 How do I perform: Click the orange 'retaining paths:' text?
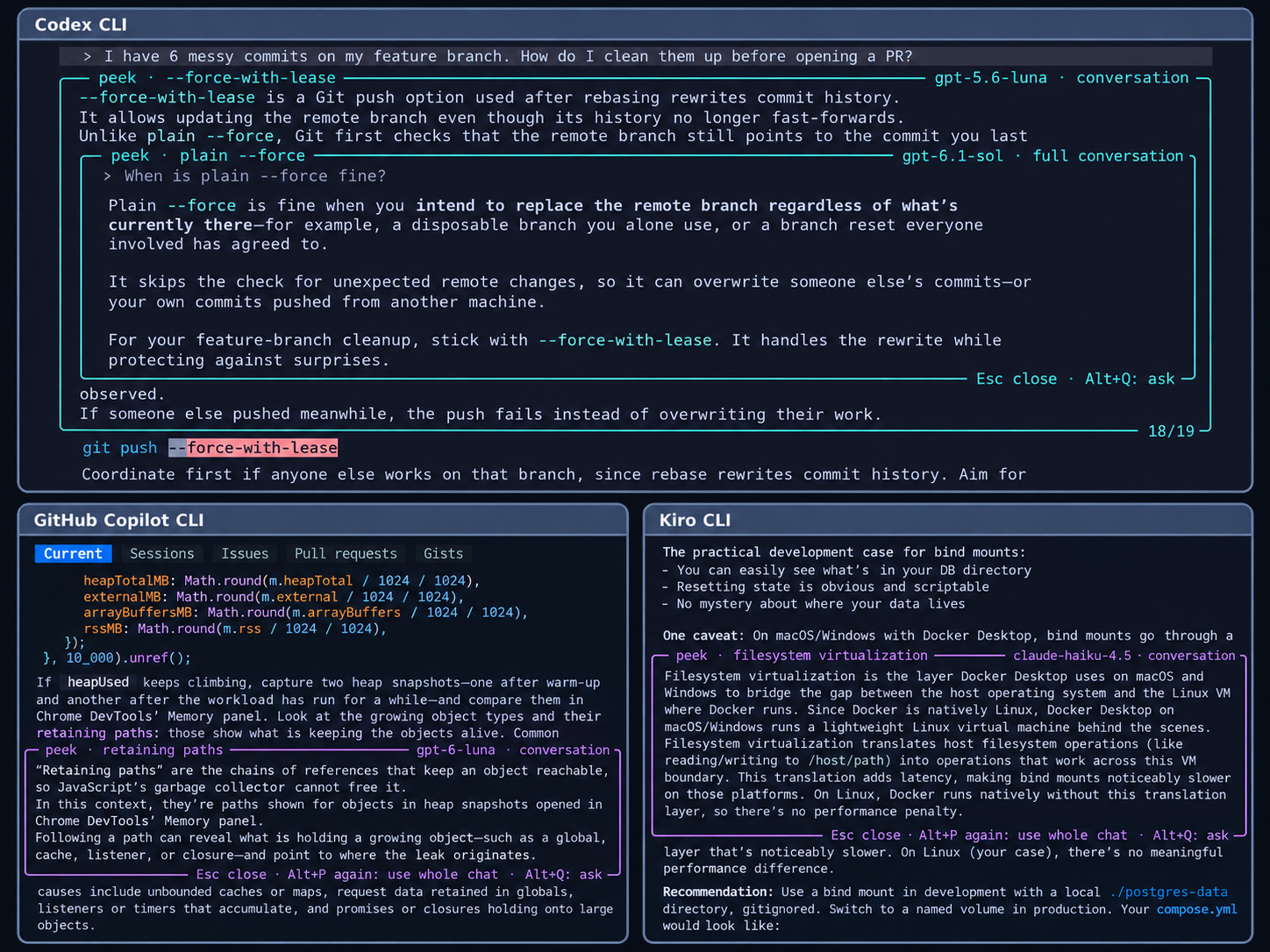(x=98, y=733)
